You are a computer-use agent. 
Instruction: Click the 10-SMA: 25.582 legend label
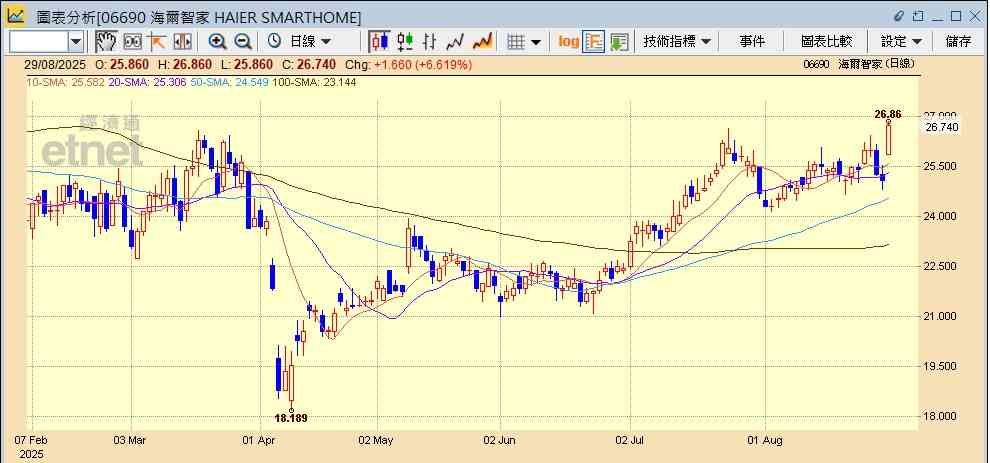pos(65,82)
